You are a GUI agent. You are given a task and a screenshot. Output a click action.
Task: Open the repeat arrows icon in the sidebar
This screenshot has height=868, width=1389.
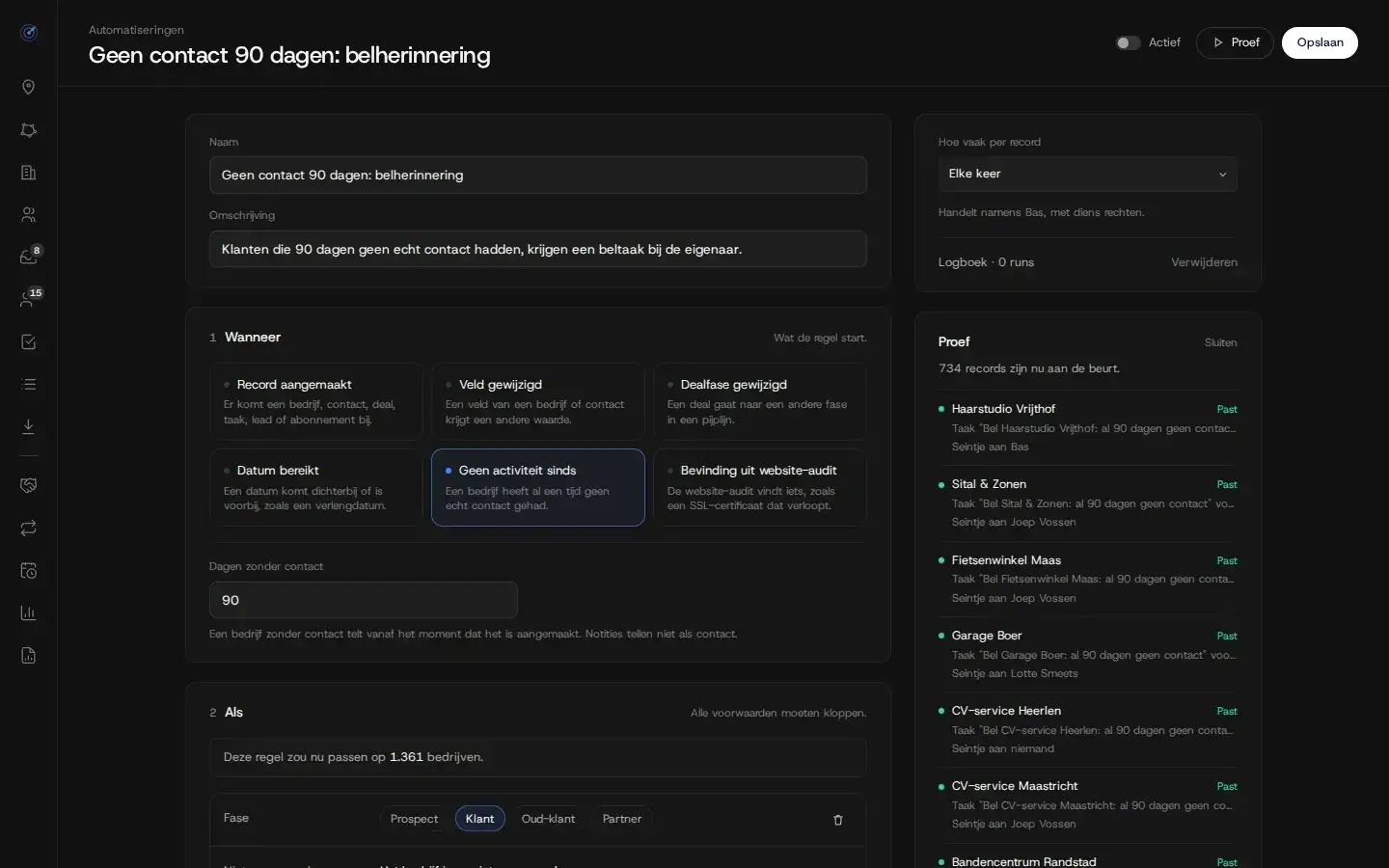click(29, 529)
